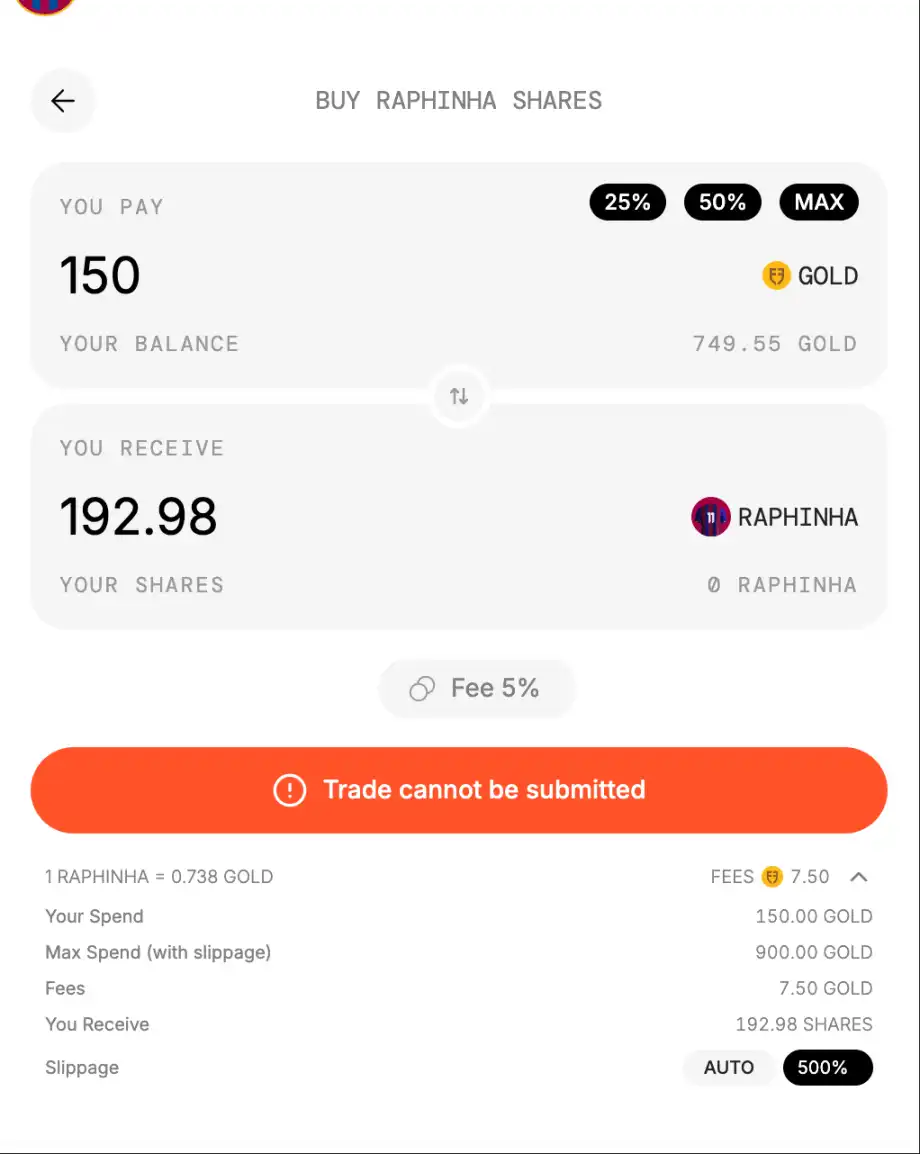Click the Fee 5% pill
This screenshot has width=920, height=1154.
coord(477,689)
